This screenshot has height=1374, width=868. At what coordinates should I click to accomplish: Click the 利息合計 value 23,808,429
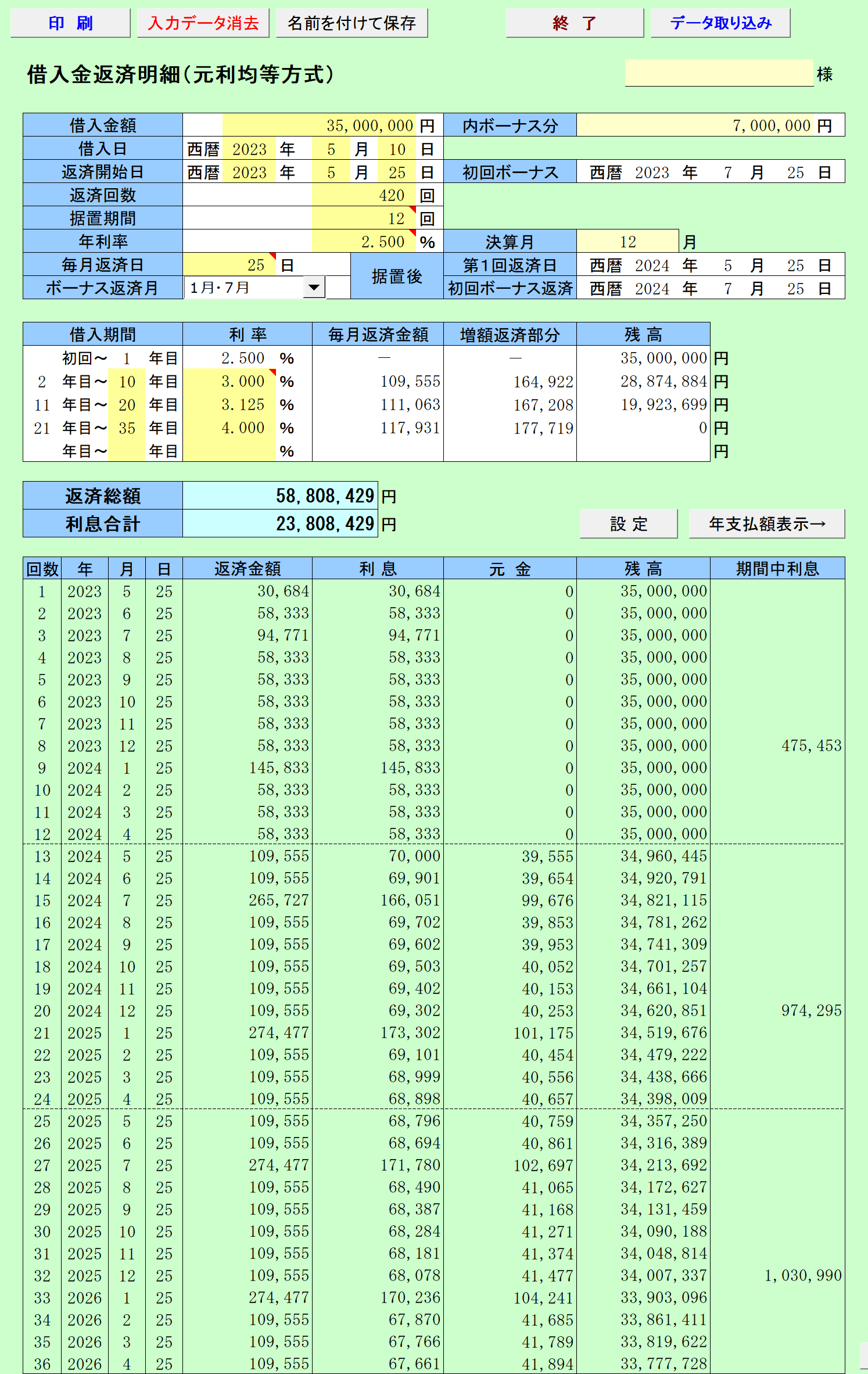tap(280, 523)
